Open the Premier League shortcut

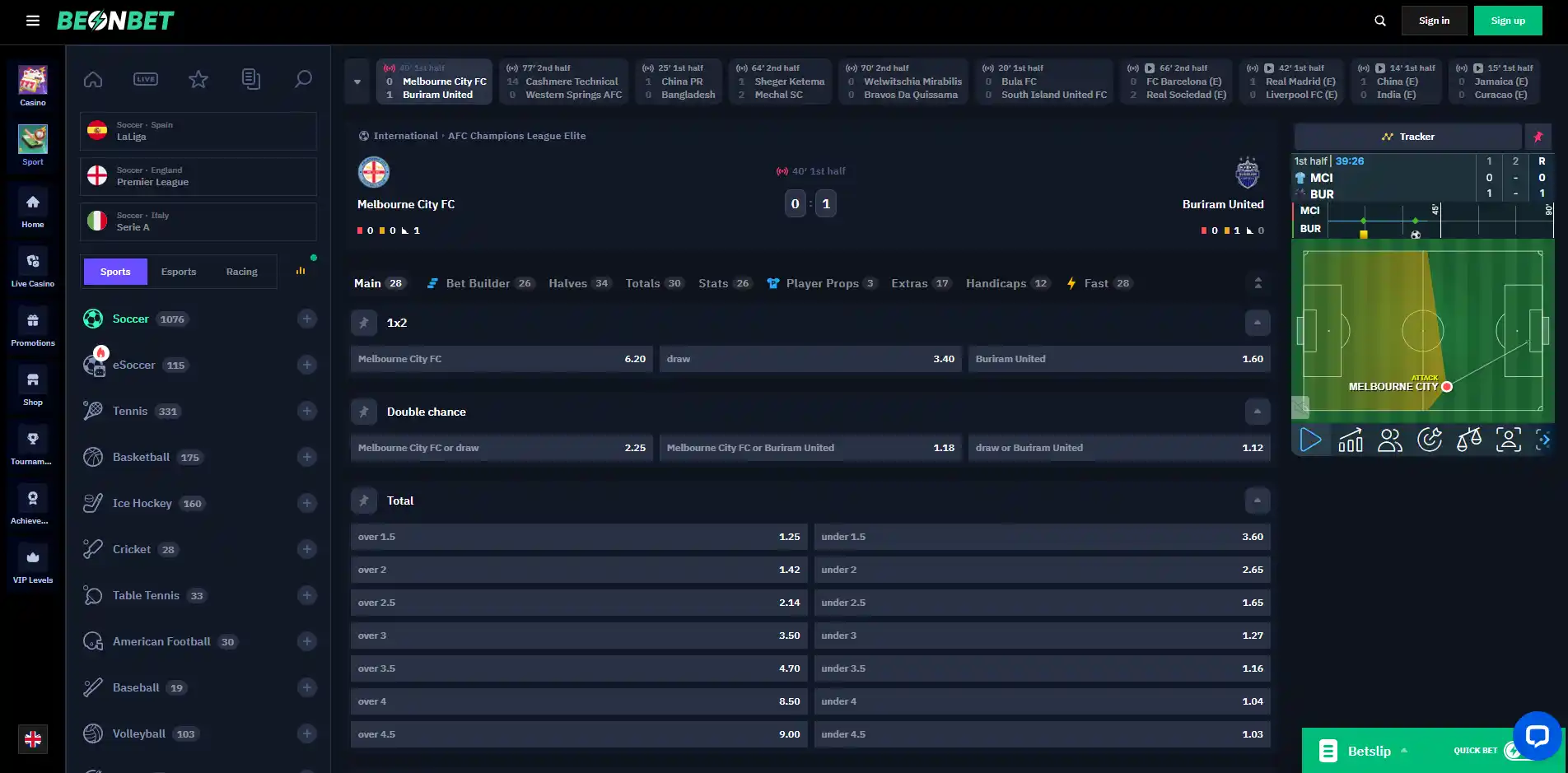(198, 176)
